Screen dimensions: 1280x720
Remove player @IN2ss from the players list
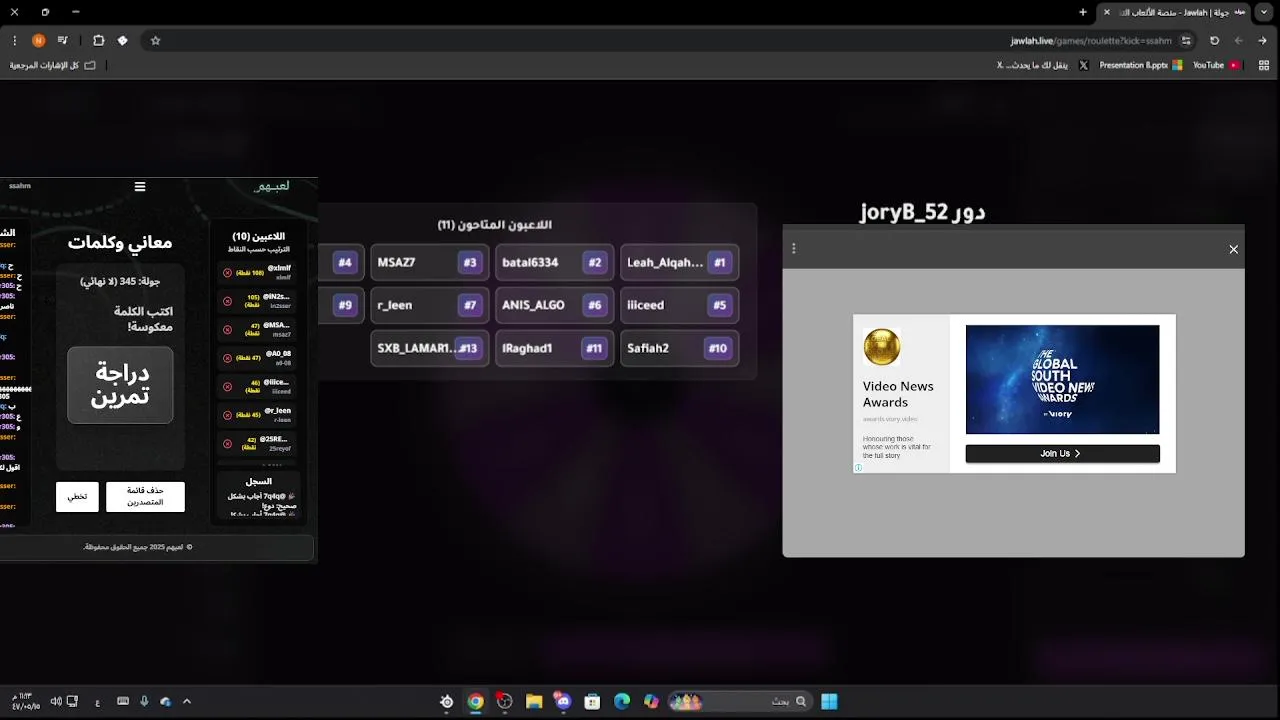pos(227,301)
